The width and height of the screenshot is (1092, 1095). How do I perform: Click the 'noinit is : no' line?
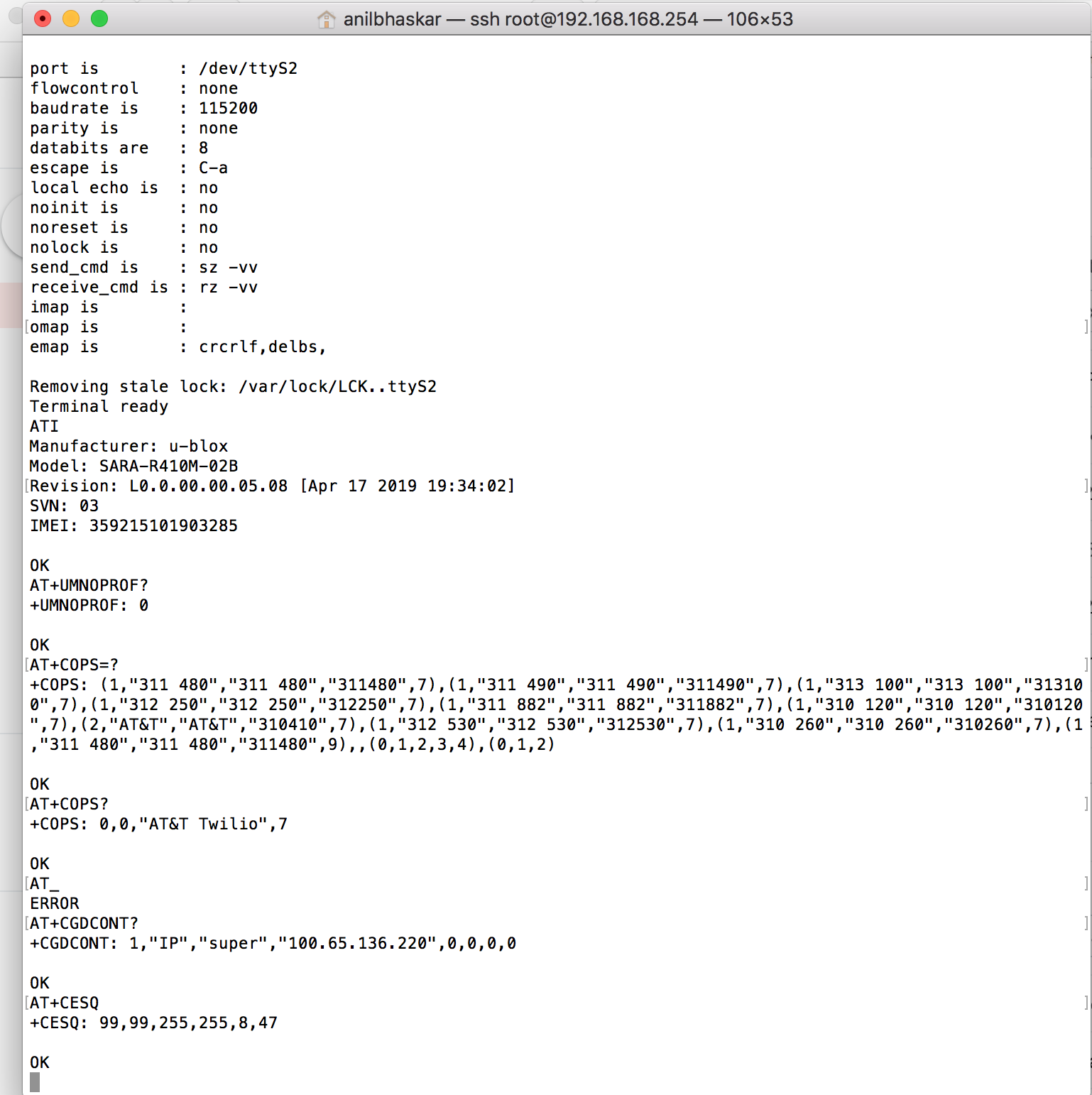[x=124, y=207]
